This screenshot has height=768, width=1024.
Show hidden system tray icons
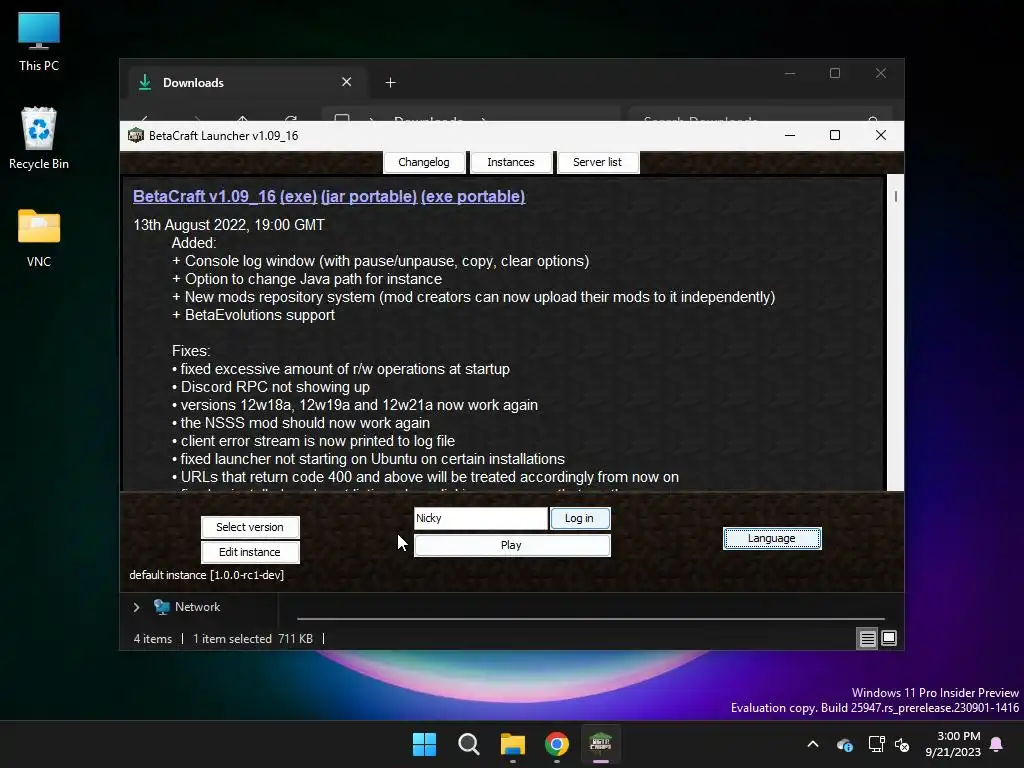[813, 744]
